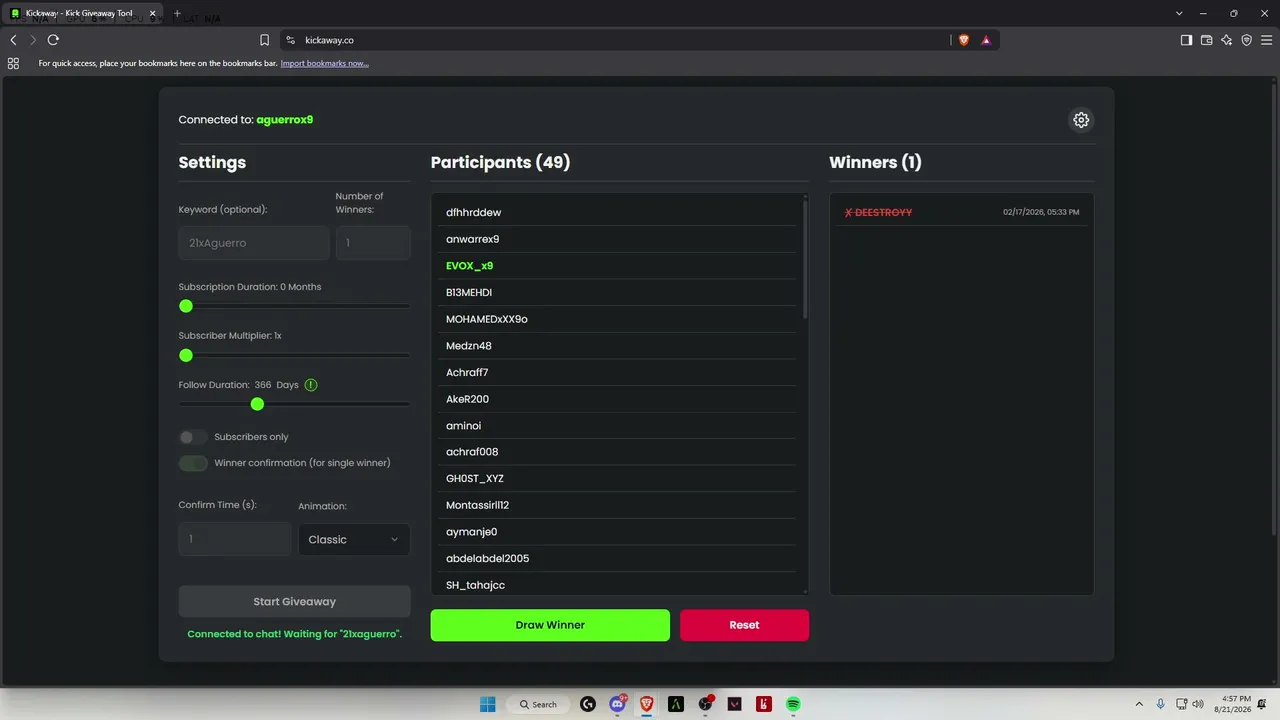This screenshot has height=720, width=1280.
Task: Open Brave Rewards triangle icon
Action: click(986, 40)
